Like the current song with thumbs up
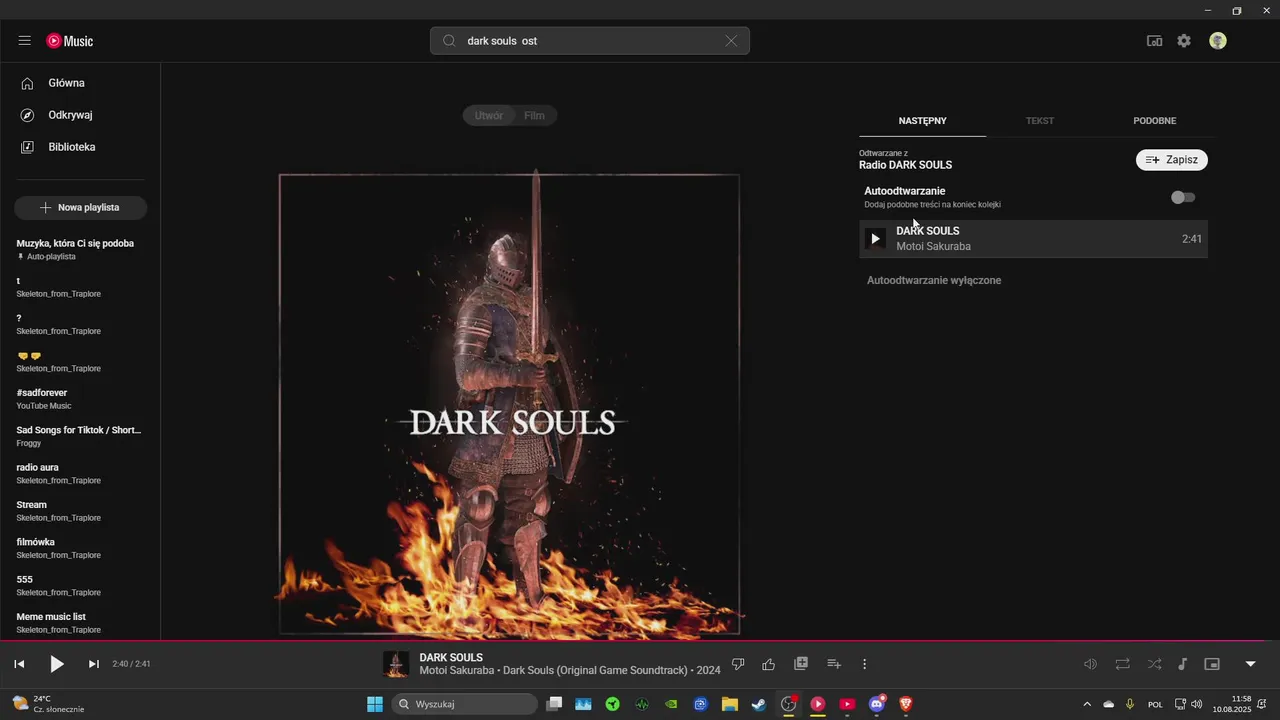This screenshot has height=720, width=1280. pos(769,664)
